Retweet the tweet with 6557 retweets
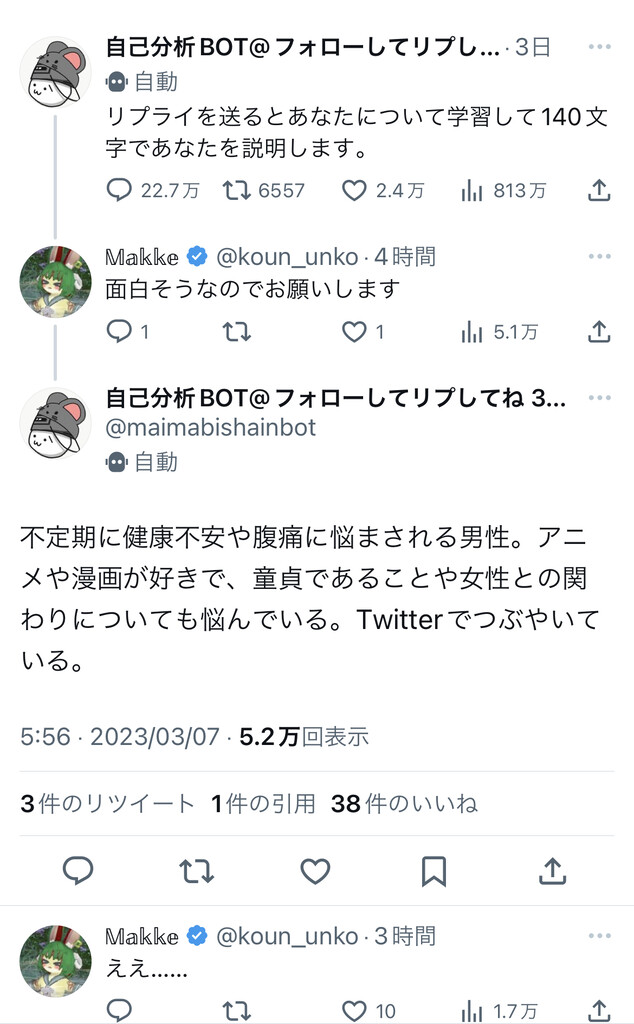This screenshot has width=634, height=1024. coord(237,190)
